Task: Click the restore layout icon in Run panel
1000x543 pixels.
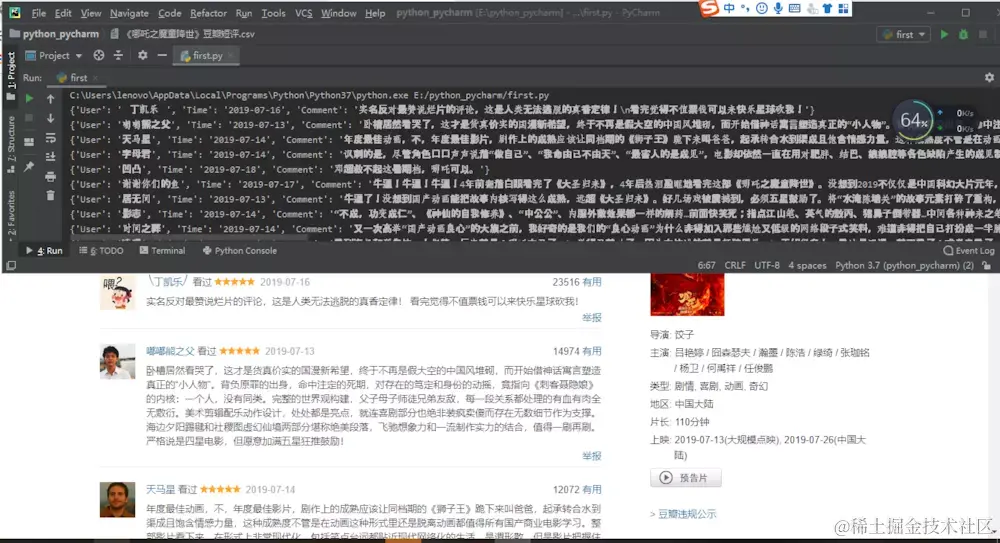Action: pyautogui.click(x=29, y=142)
